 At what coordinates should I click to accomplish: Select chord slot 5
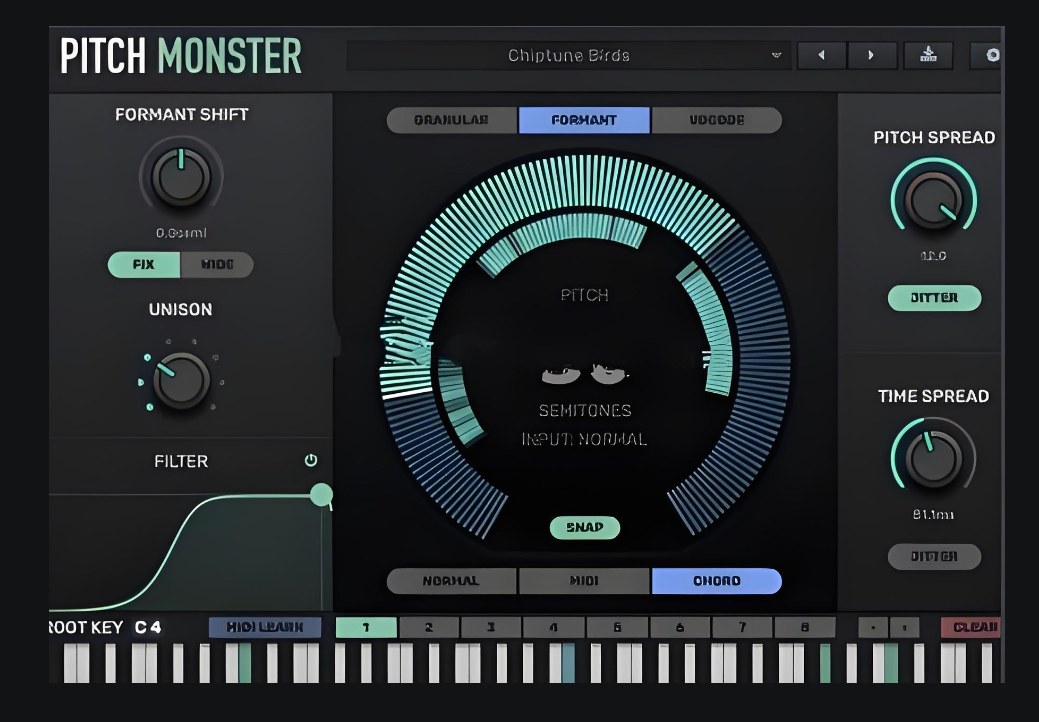click(617, 627)
